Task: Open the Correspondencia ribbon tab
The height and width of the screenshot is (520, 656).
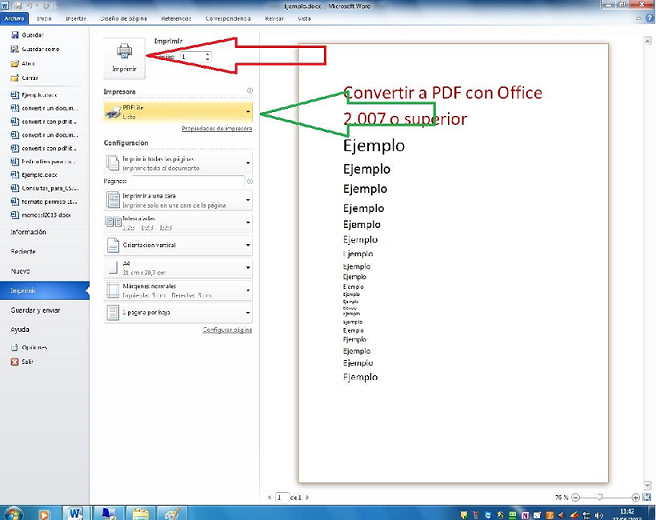Action: click(x=228, y=19)
